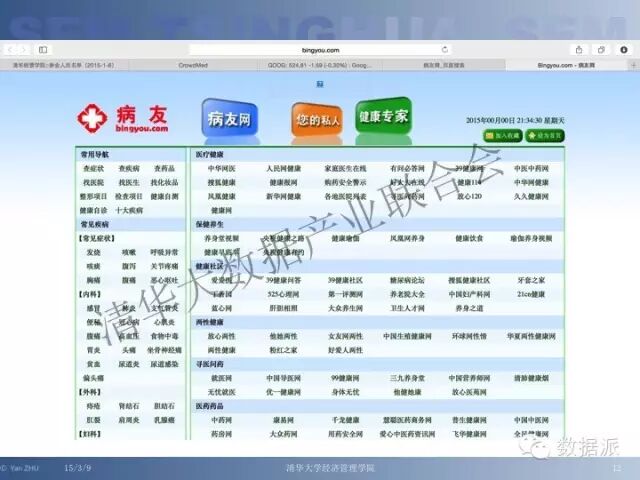Screen dimensions: 640x480
Task: Open the share icon in toolbar
Action: (579, 50)
